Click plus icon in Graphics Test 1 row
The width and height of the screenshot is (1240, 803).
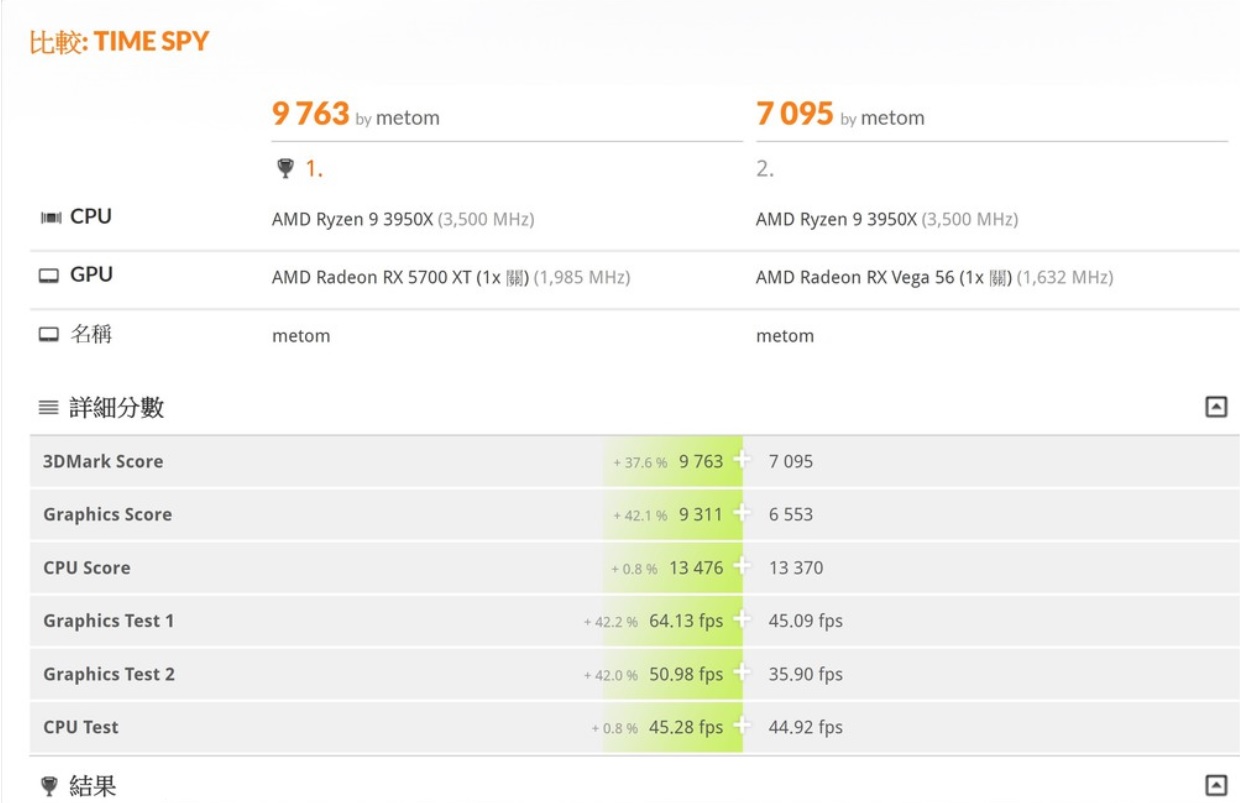click(741, 620)
